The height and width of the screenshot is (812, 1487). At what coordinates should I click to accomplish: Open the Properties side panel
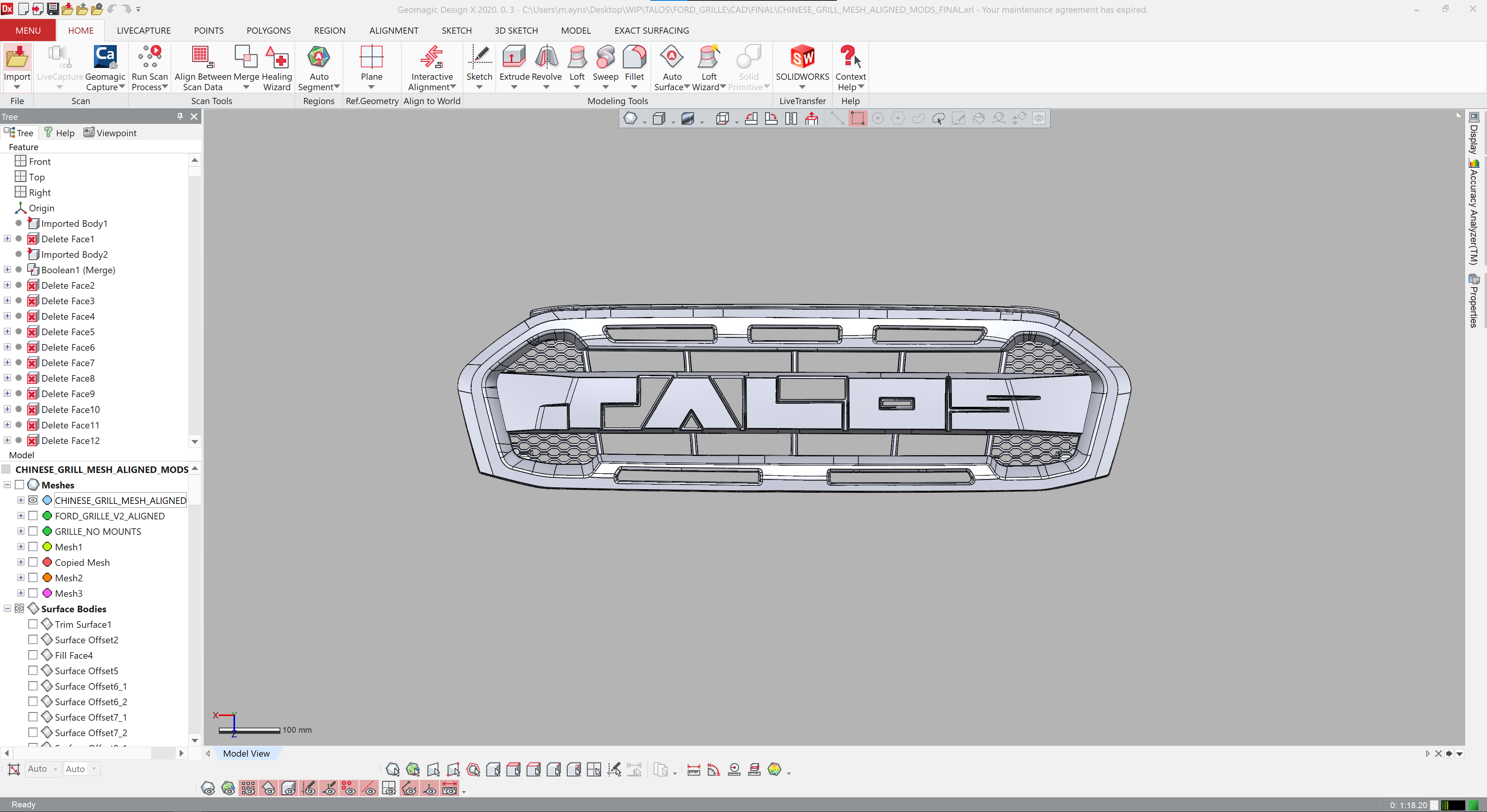pyautogui.click(x=1474, y=301)
